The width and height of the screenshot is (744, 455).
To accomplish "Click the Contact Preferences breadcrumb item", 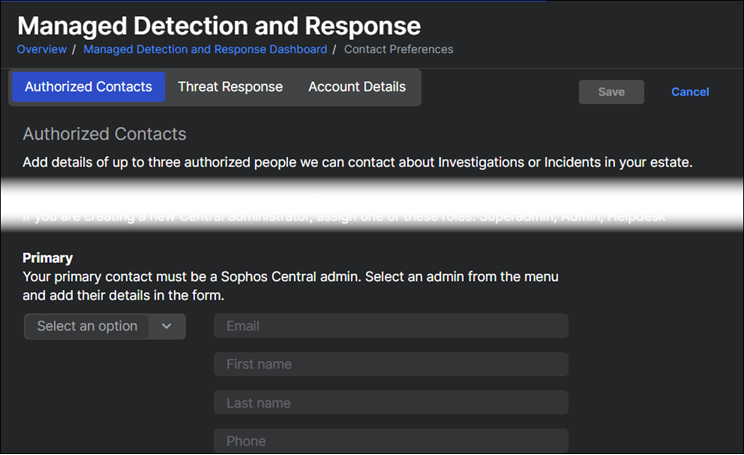I will coord(399,49).
